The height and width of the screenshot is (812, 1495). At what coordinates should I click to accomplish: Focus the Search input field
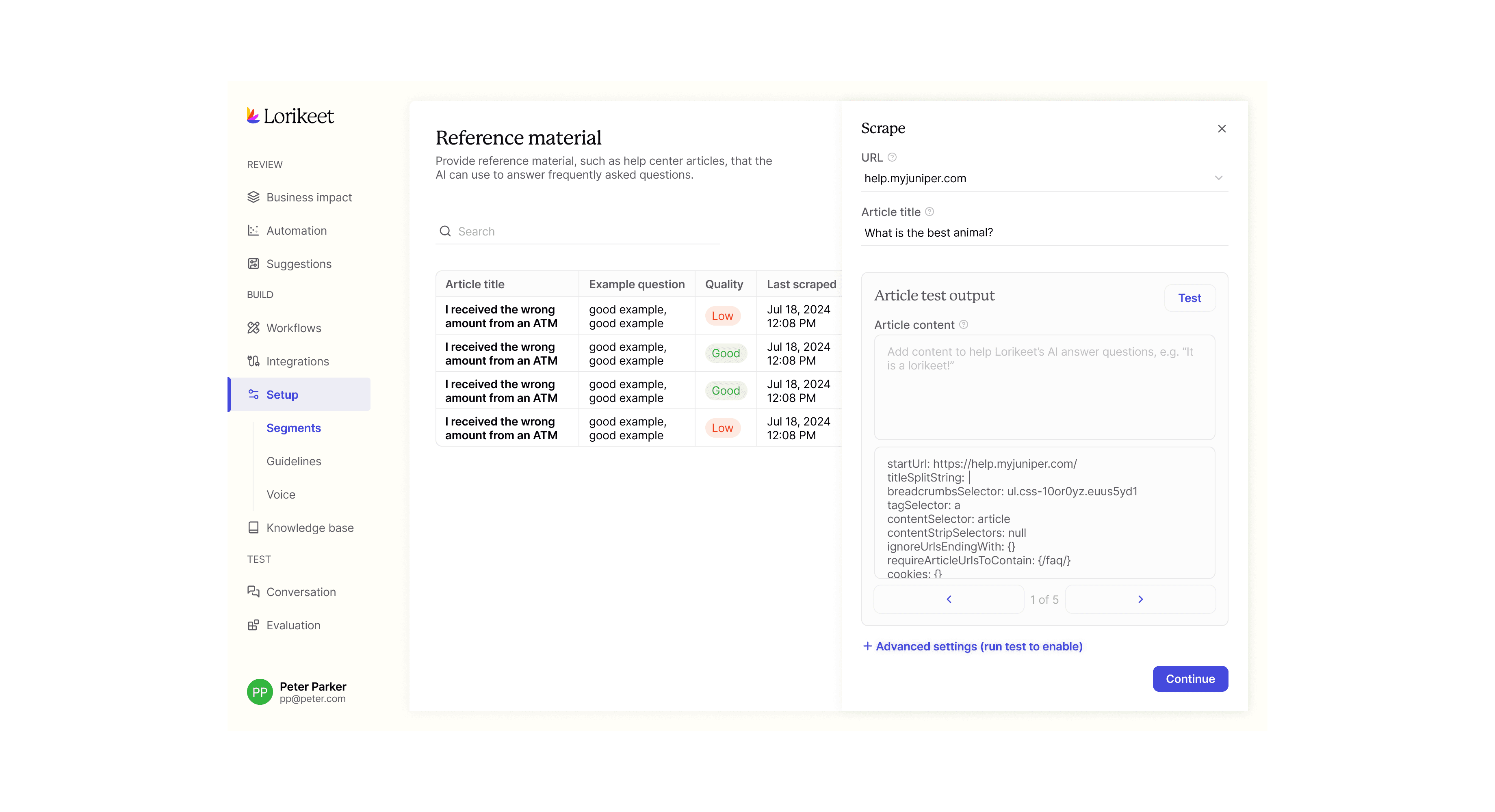[577, 231]
